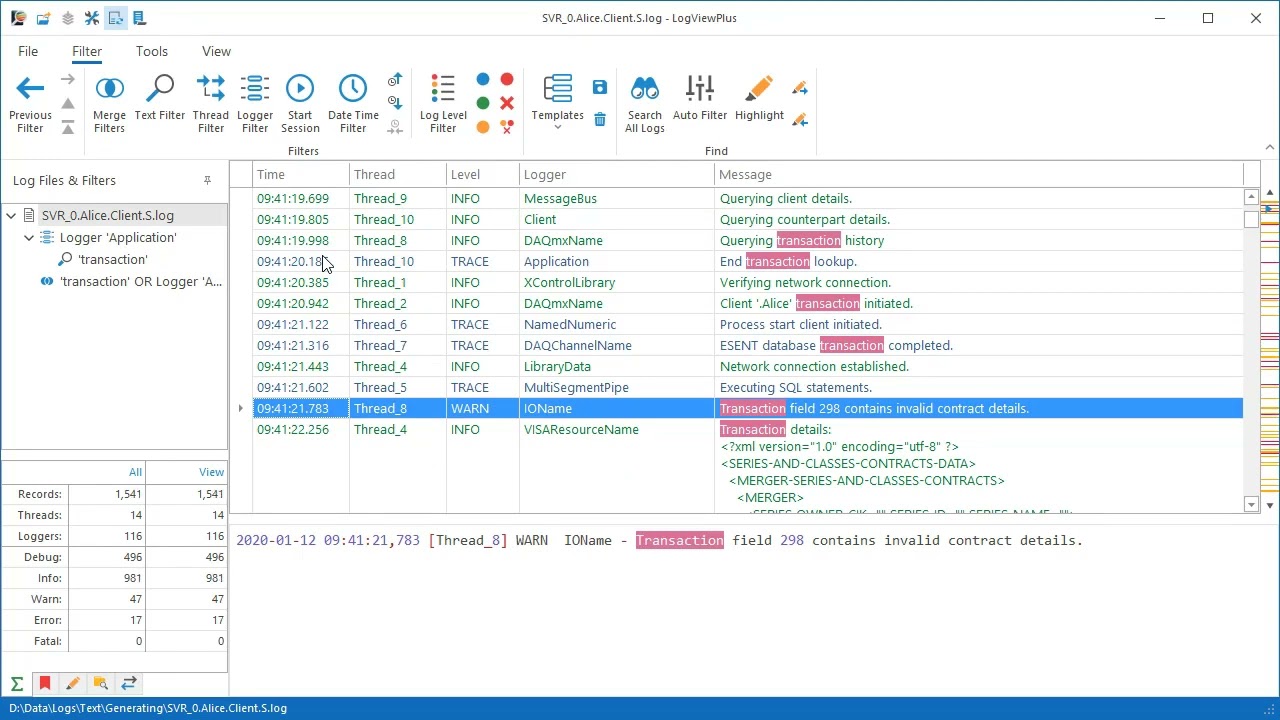Open the File menu
1280x720 pixels.
tap(28, 51)
